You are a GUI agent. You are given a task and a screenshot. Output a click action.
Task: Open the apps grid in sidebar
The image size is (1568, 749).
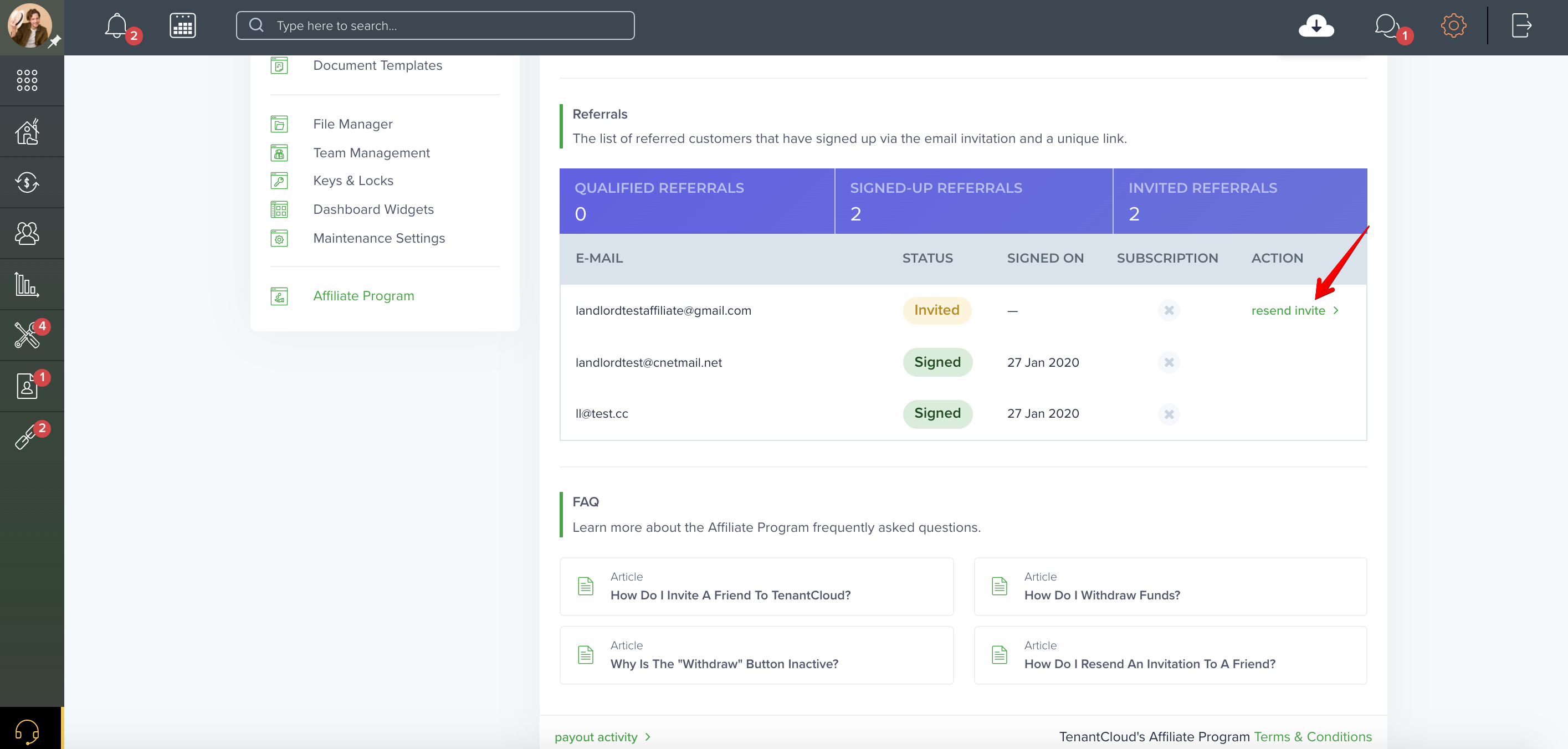click(x=27, y=80)
